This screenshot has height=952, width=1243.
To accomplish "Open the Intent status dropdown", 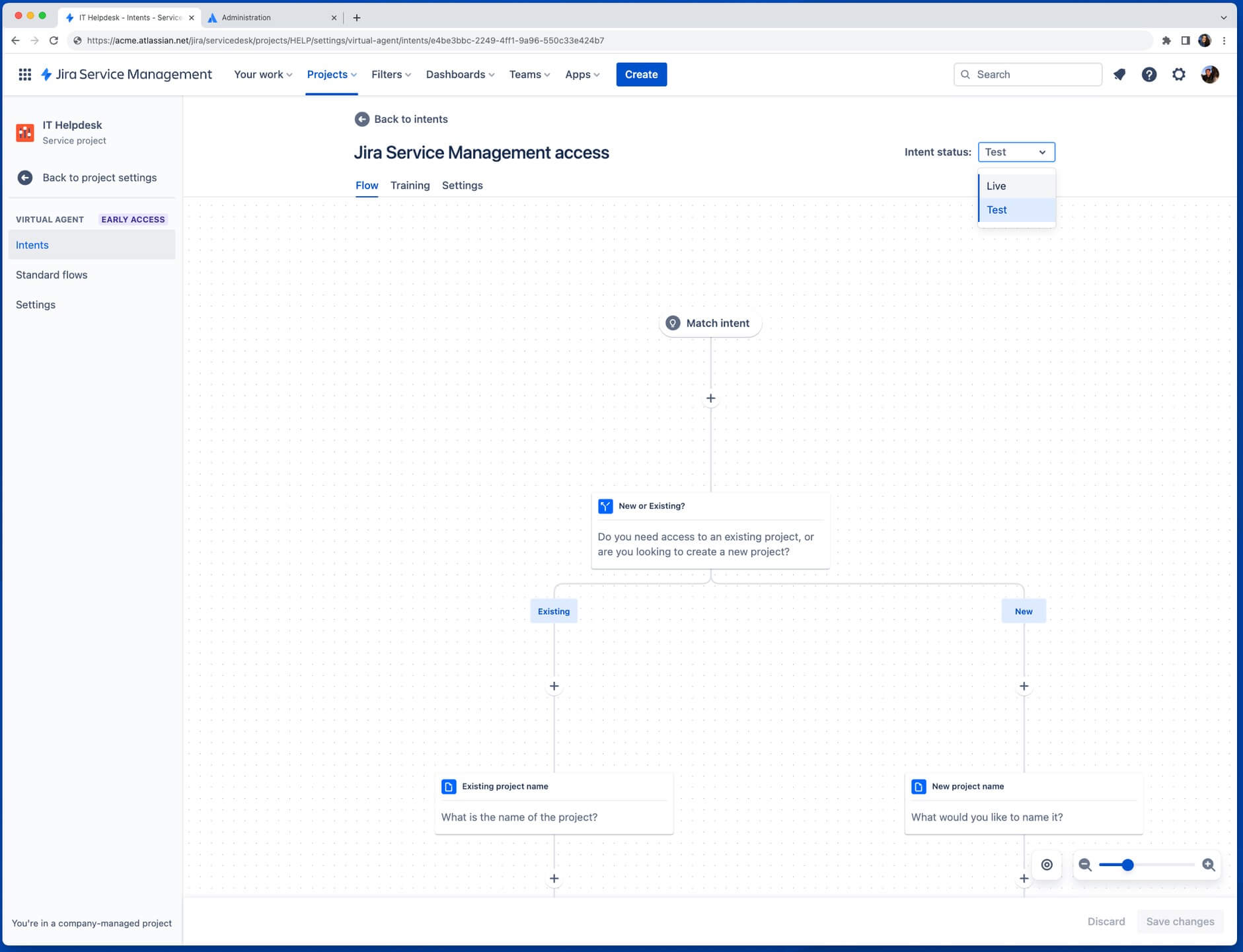I will tap(1016, 152).
